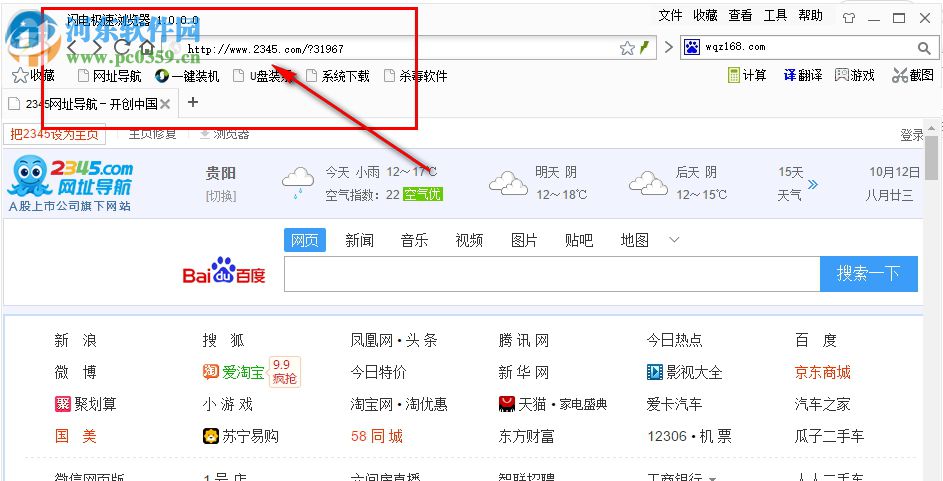Screen dimensions: 943x481
Task: Switch to 音乐 search tab
Action: point(415,240)
